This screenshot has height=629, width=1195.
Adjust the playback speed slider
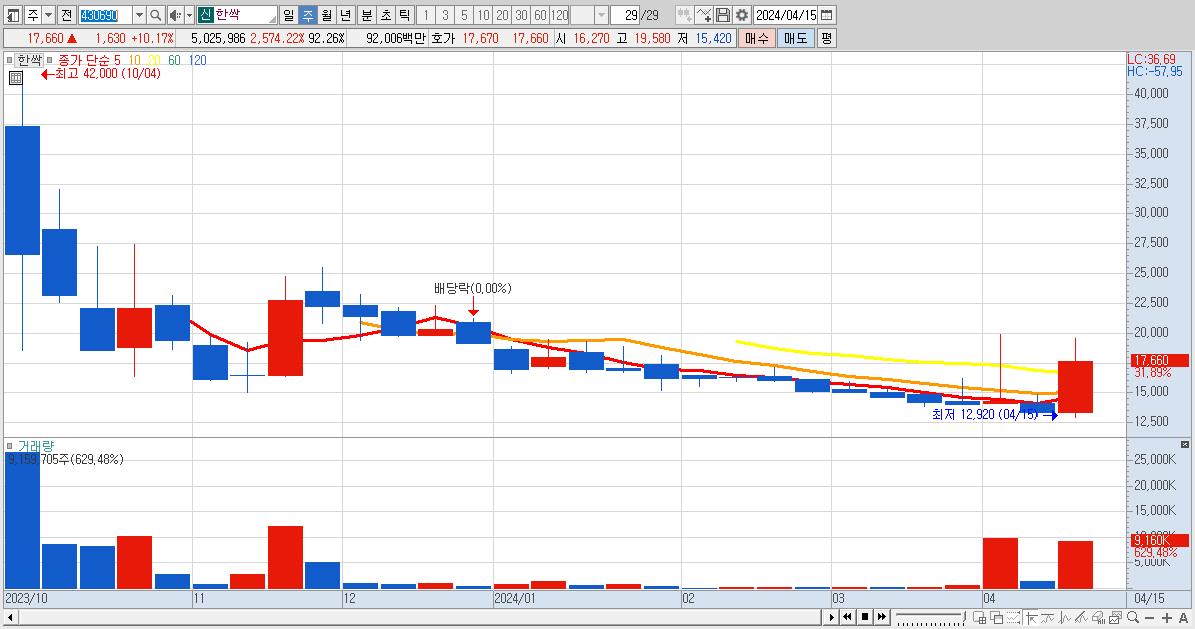click(931, 617)
